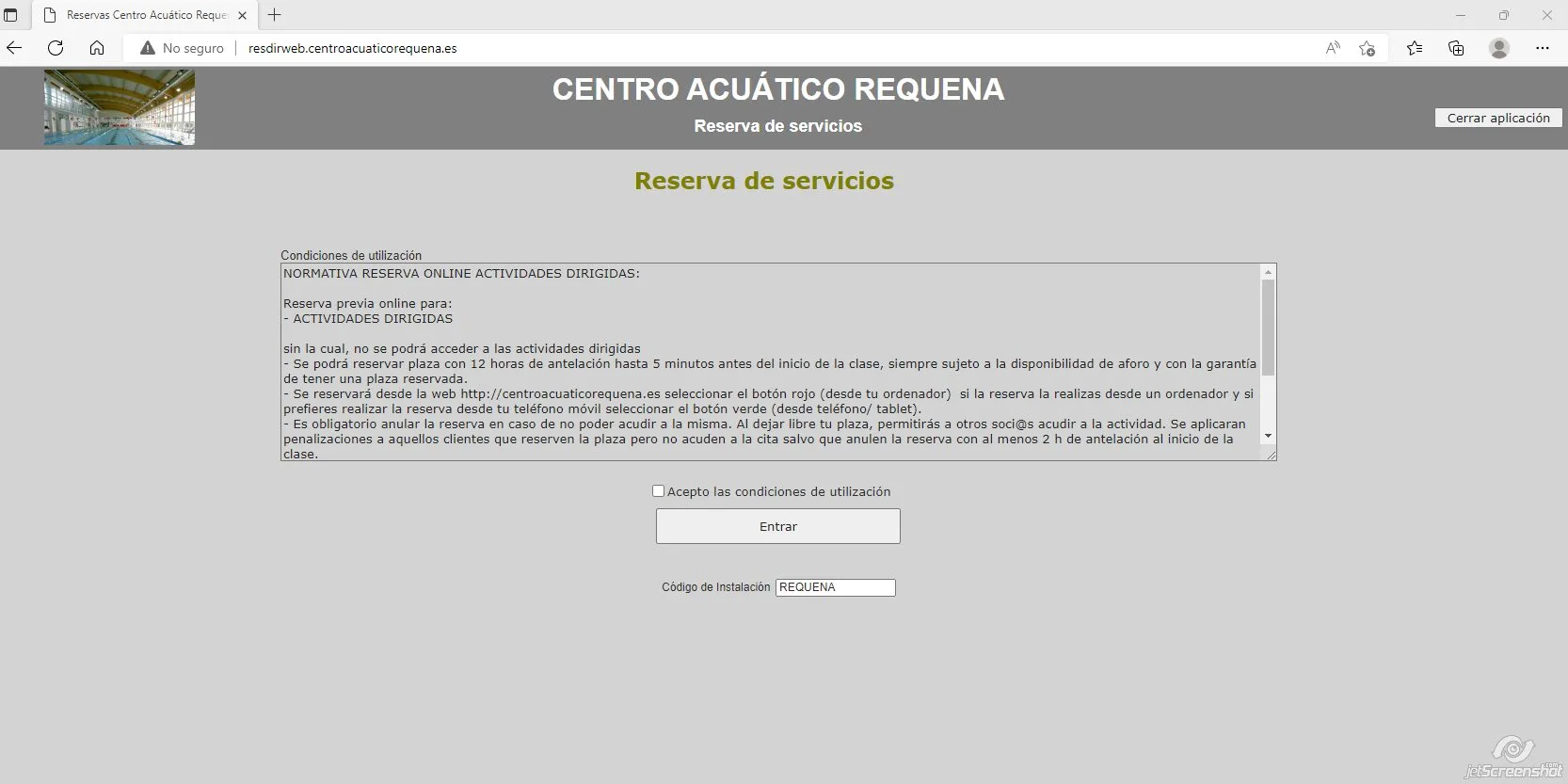Open the browser Settings and more menu
This screenshot has width=1568, height=784.
(x=1543, y=48)
